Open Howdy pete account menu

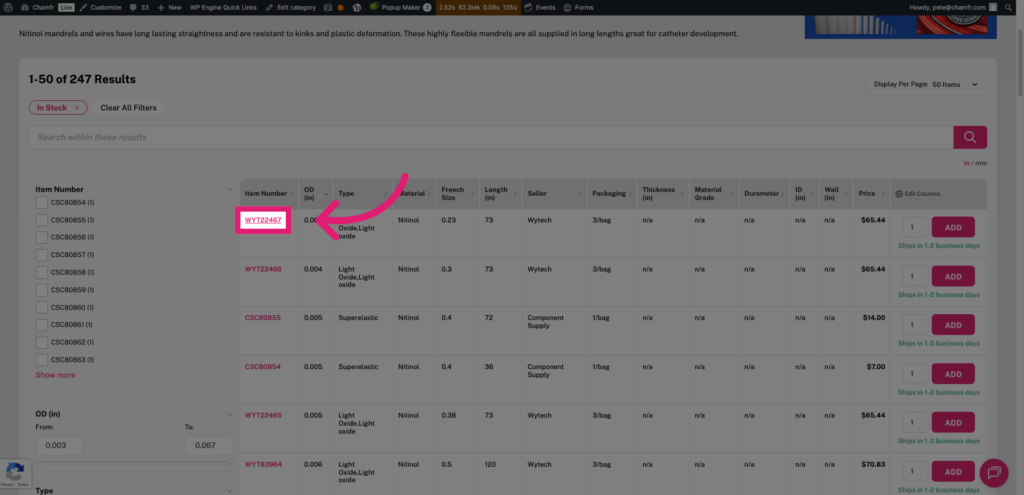pos(952,7)
